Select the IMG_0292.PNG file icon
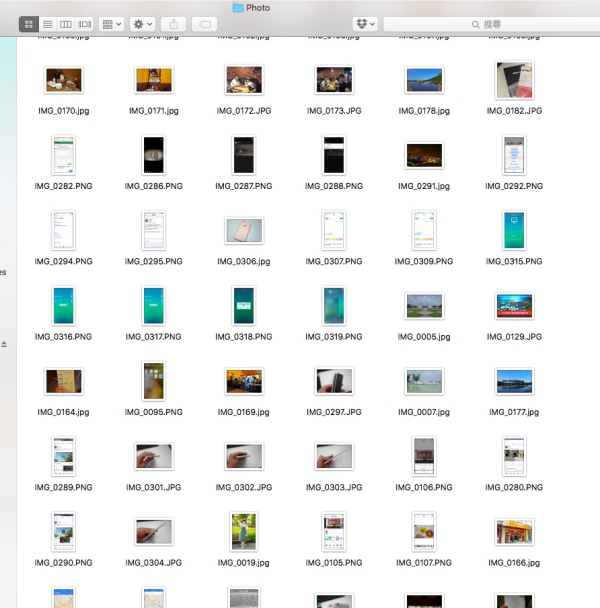Screen dimensions: 600x608 pyautogui.click(x=514, y=155)
